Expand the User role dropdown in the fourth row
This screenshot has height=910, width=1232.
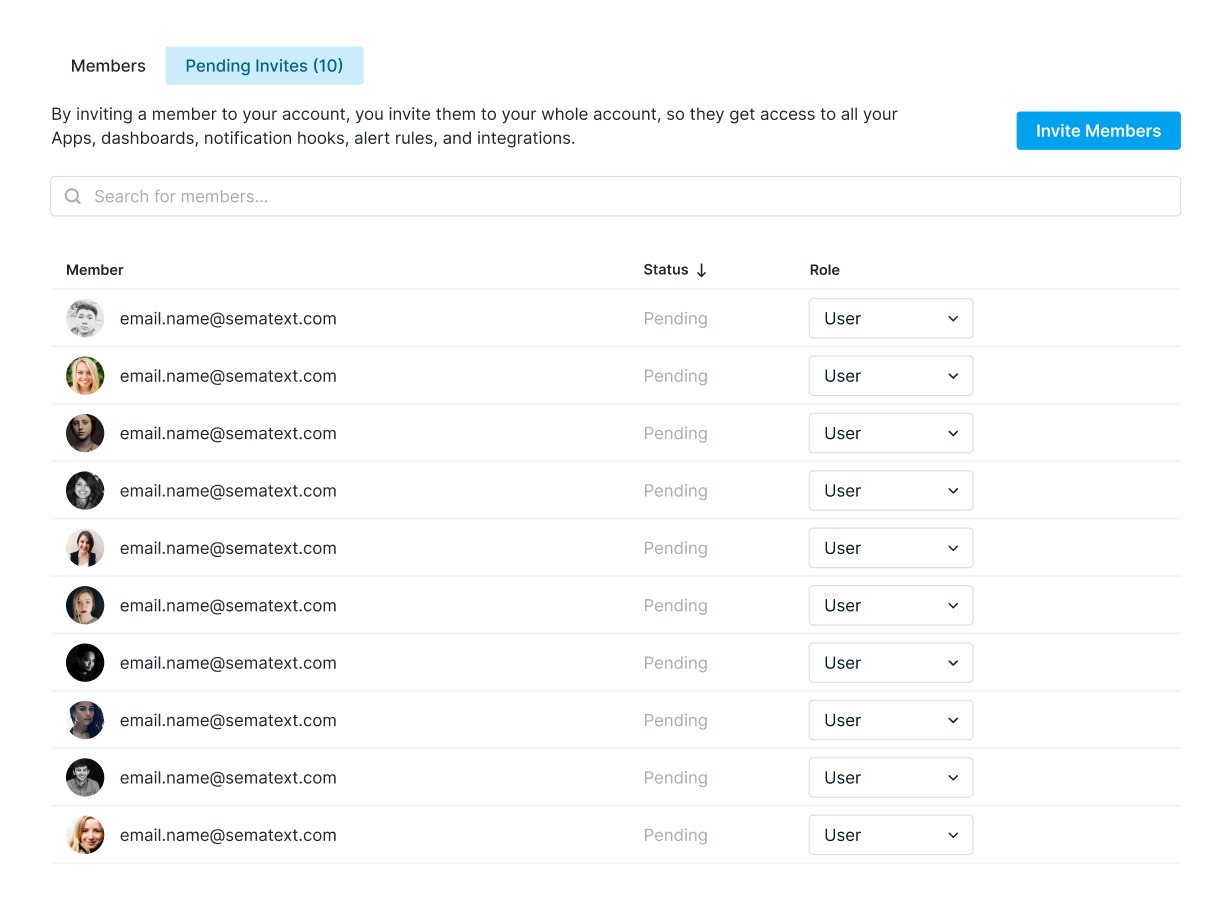coord(891,491)
